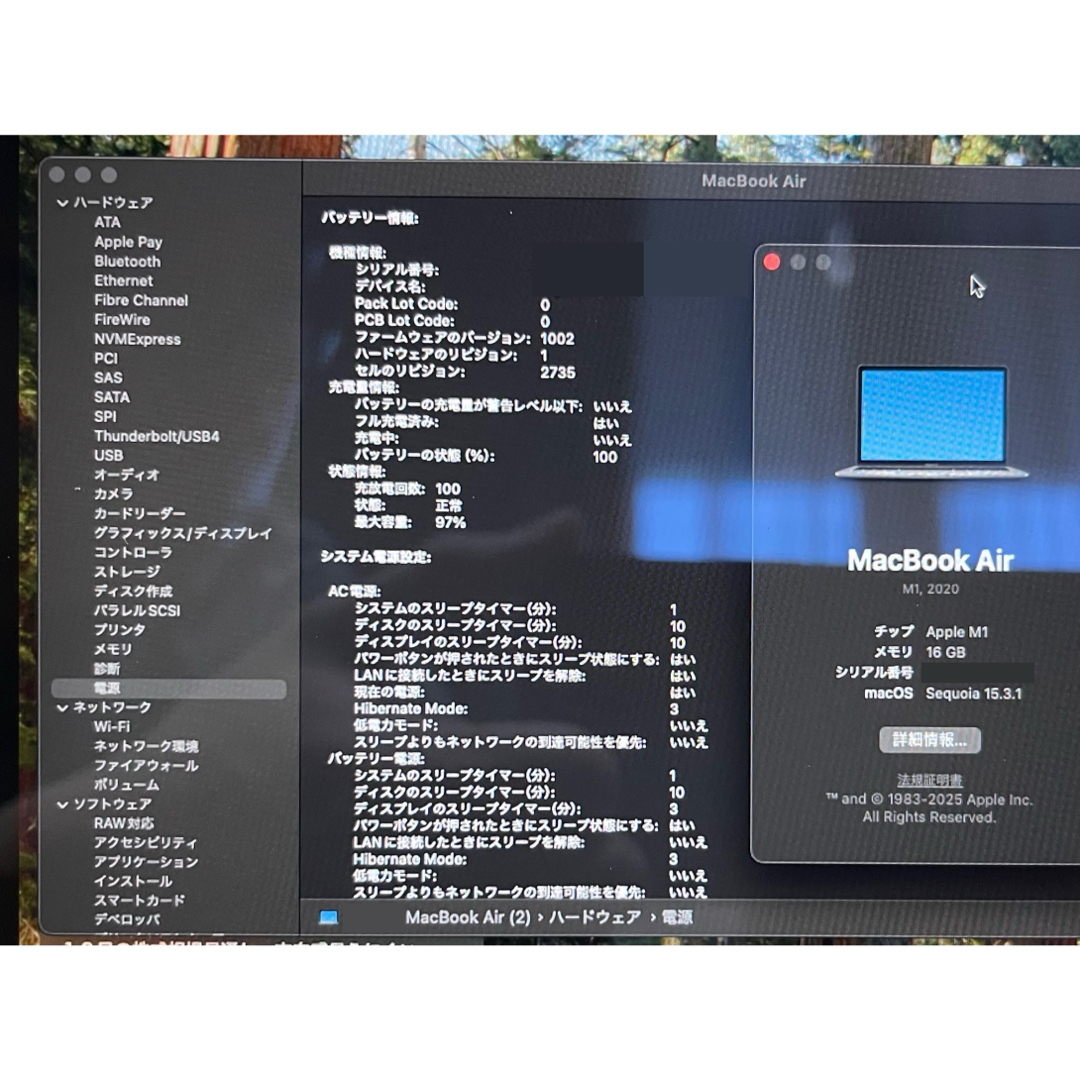Screen dimensions: 1080x1080
Task: Click the 詳細情報... button
Action: [x=930, y=740]
